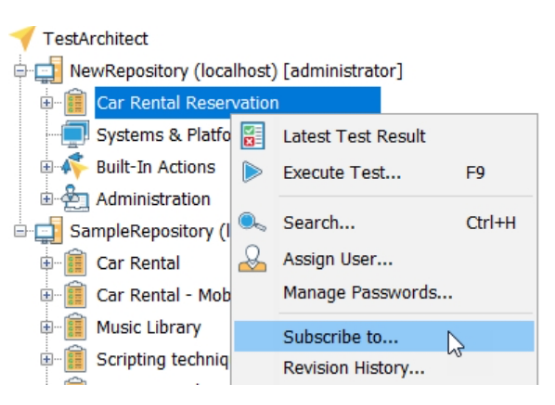Click the TestArchitect paper plane icon
555x405 pixels.
pos(23,38)
